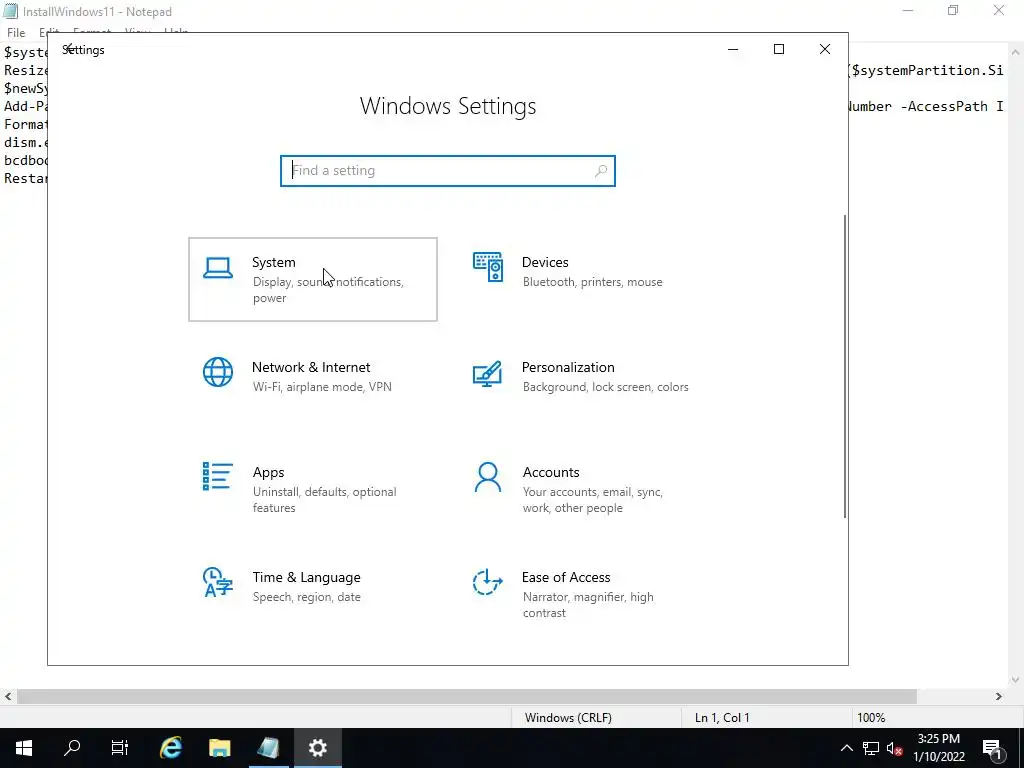The width and height of the screenshot is (1024, 768).
Task: Open taskbar Search magnifier
Action: [x=72, y=748]
